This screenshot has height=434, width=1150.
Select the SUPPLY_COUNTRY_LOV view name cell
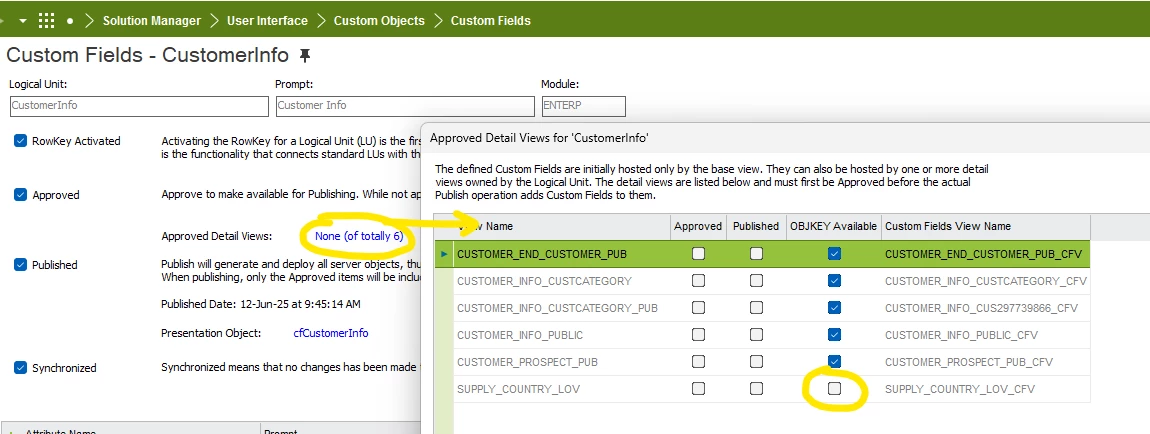[562, 389]
